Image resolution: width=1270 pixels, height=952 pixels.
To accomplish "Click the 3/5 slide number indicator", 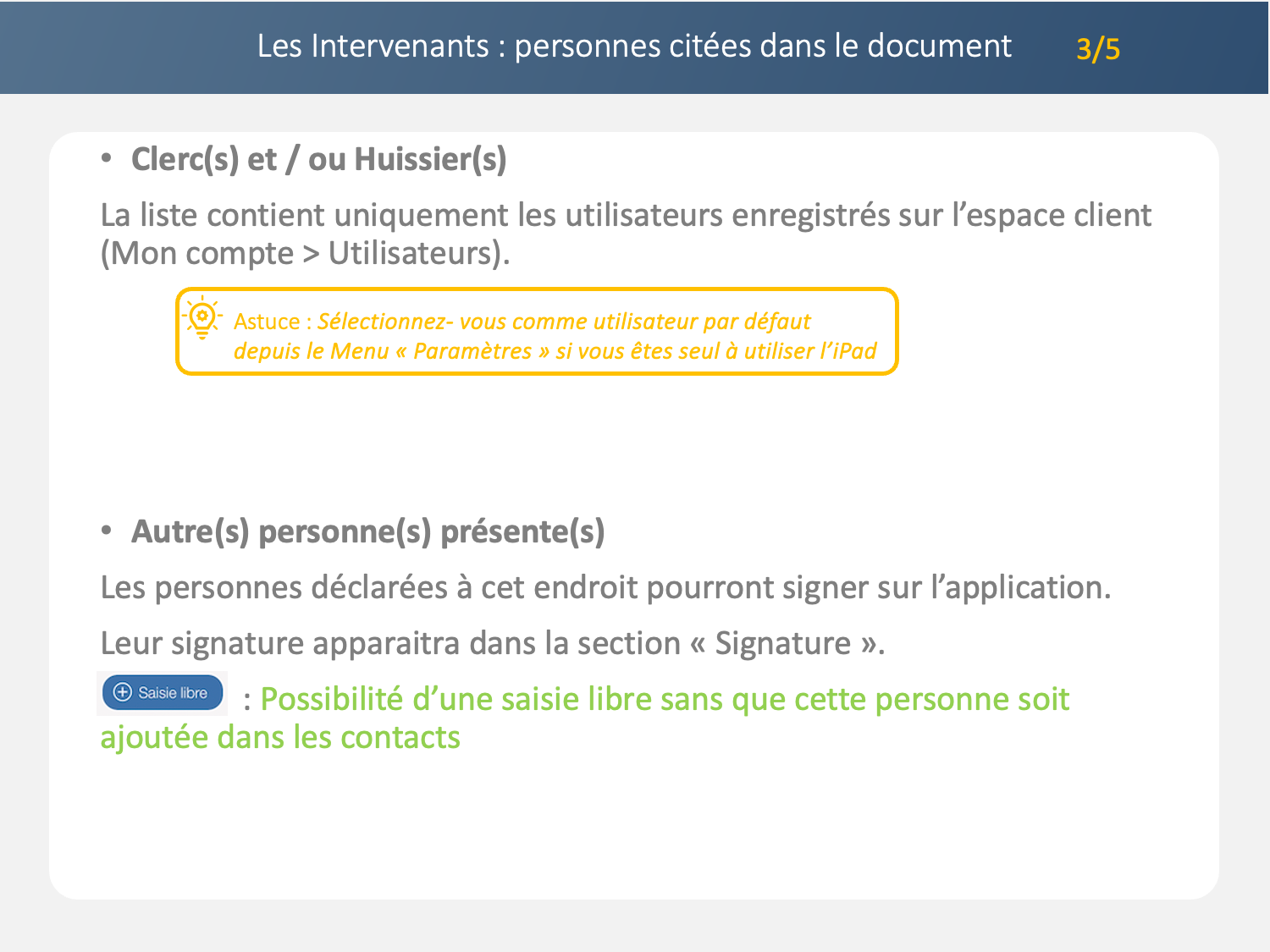I will 1097,49.
